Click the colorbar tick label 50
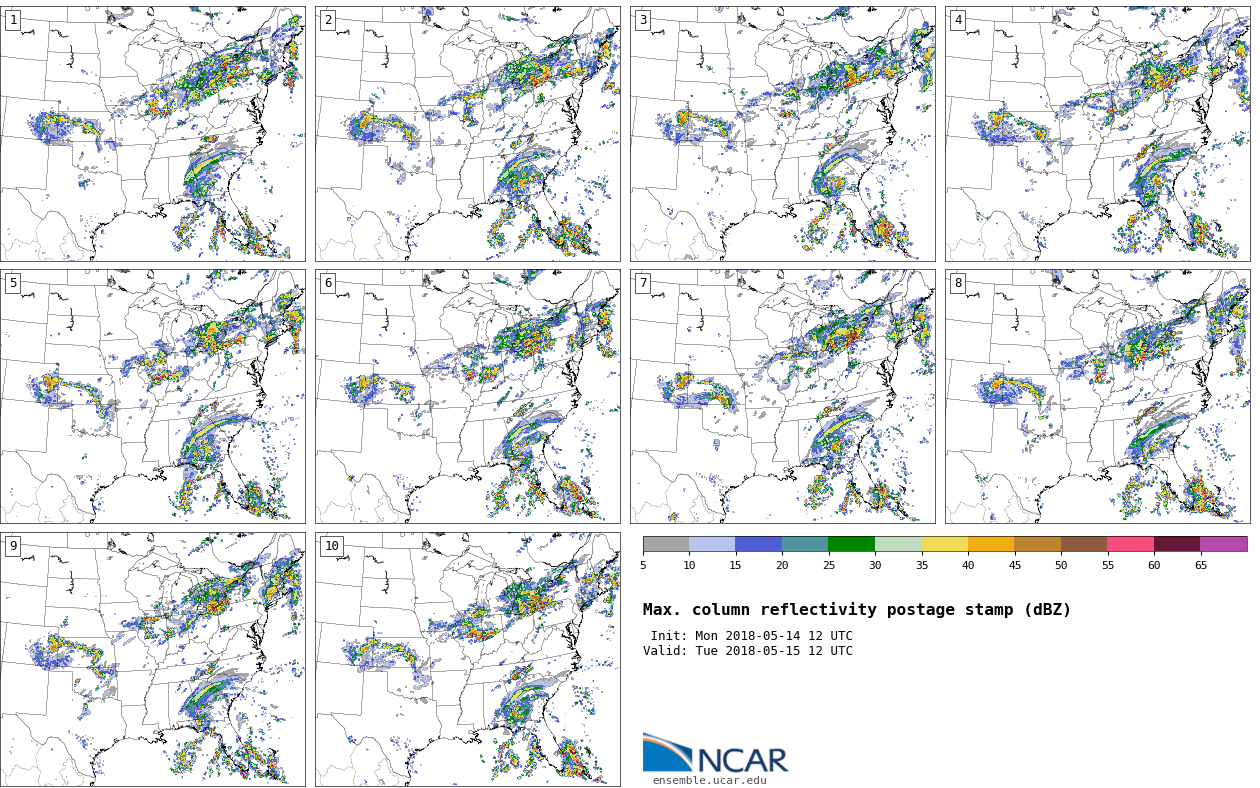The image size is (1260, 788). point(1061,566)
